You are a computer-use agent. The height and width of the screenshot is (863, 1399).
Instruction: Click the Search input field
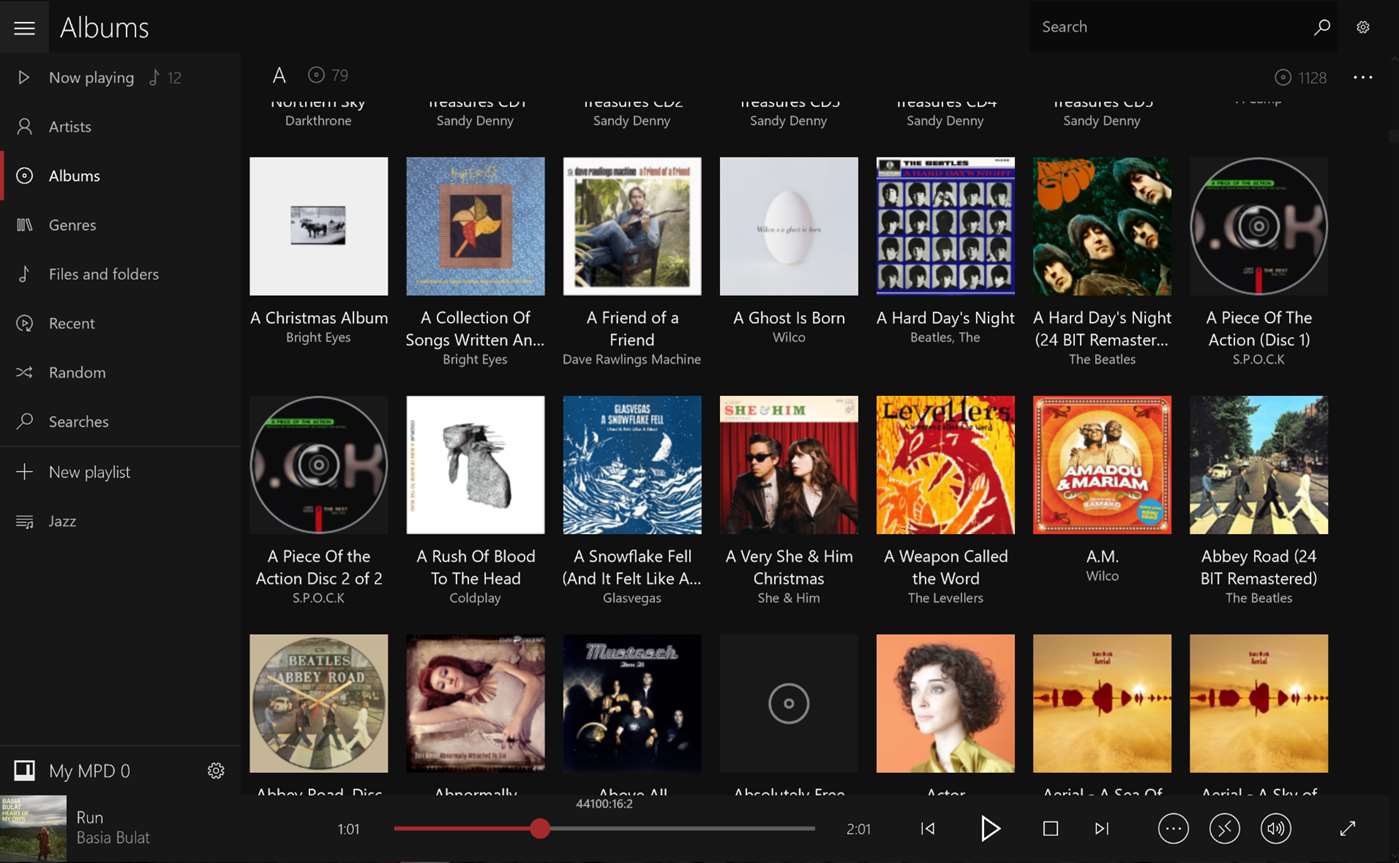pyautogui.click(x=1170, y=27)
